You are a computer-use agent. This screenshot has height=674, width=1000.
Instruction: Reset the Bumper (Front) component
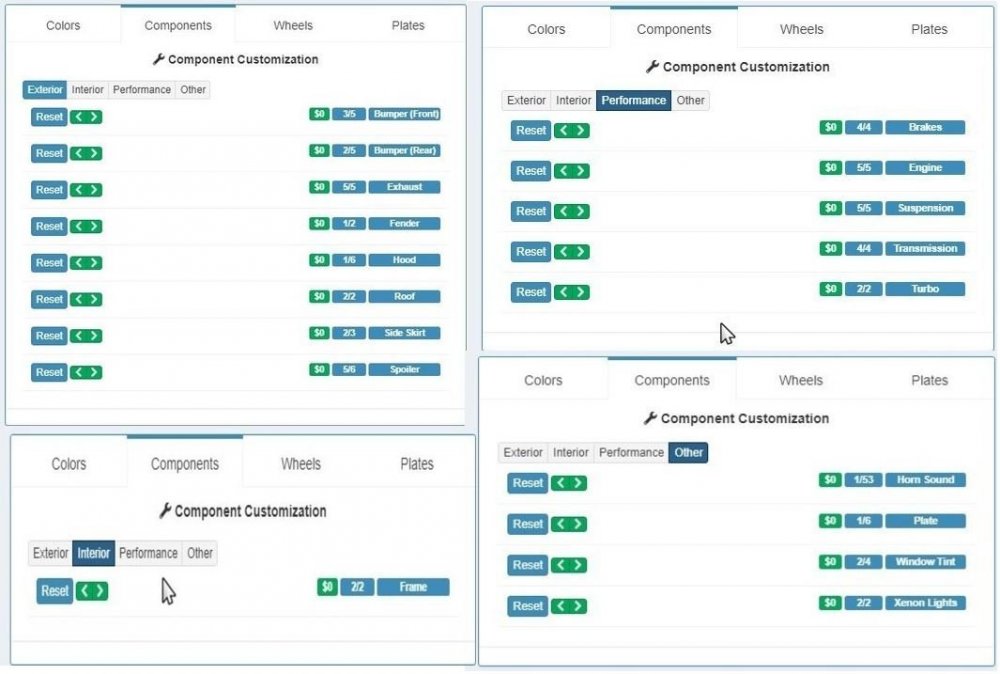pos(49,117)
